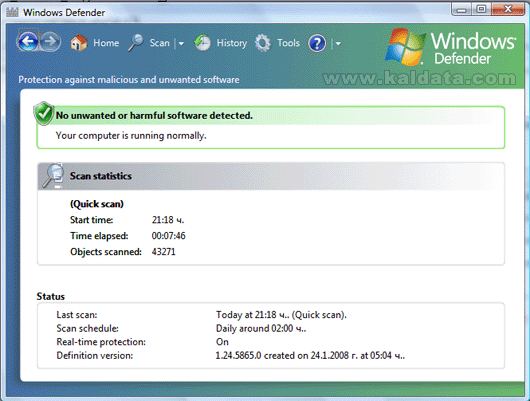Click the 'Objects scanned:' label

point(106,252)
